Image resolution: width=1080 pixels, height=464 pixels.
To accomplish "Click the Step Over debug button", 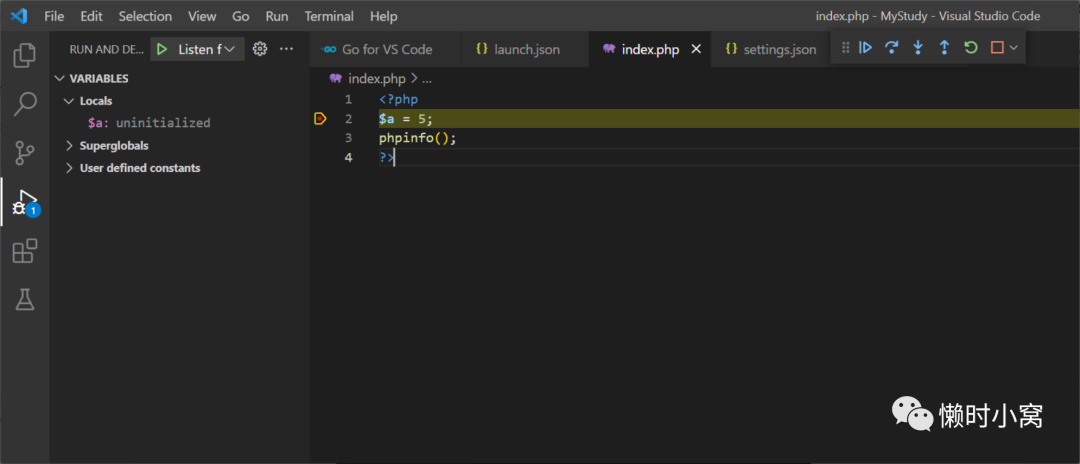I will tap(892, 48).
